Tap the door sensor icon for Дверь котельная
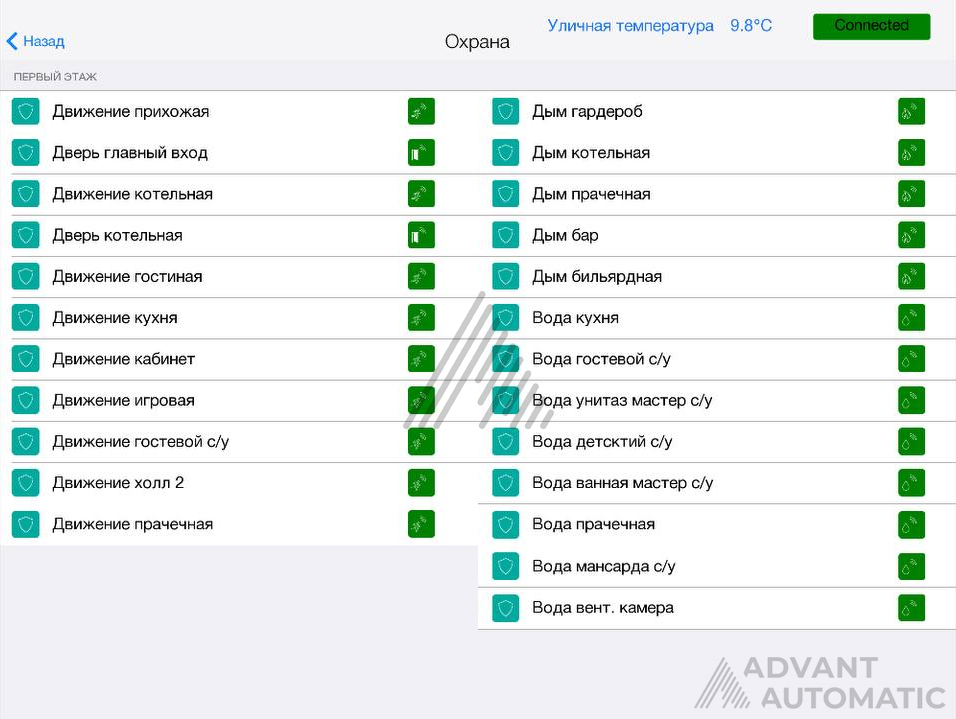Image resolution: width=956 pixels, height=719 pixels. coord(421,235)
